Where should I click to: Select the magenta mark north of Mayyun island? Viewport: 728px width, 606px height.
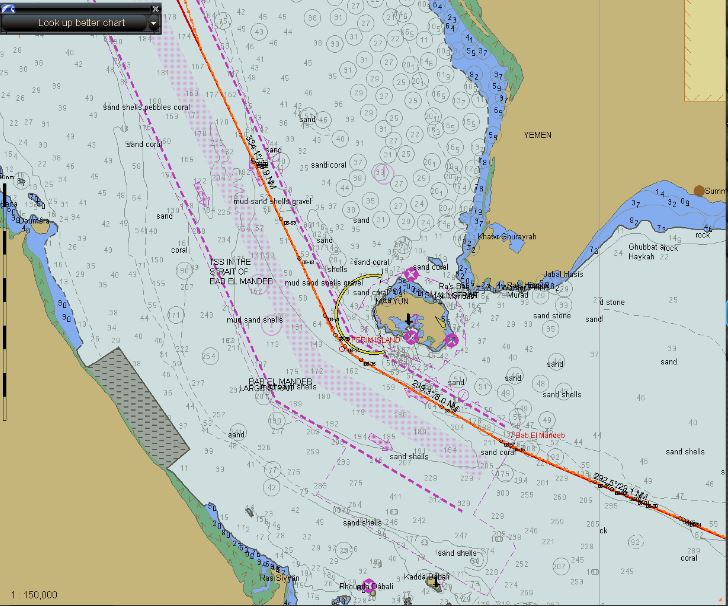tap(411, 274)
